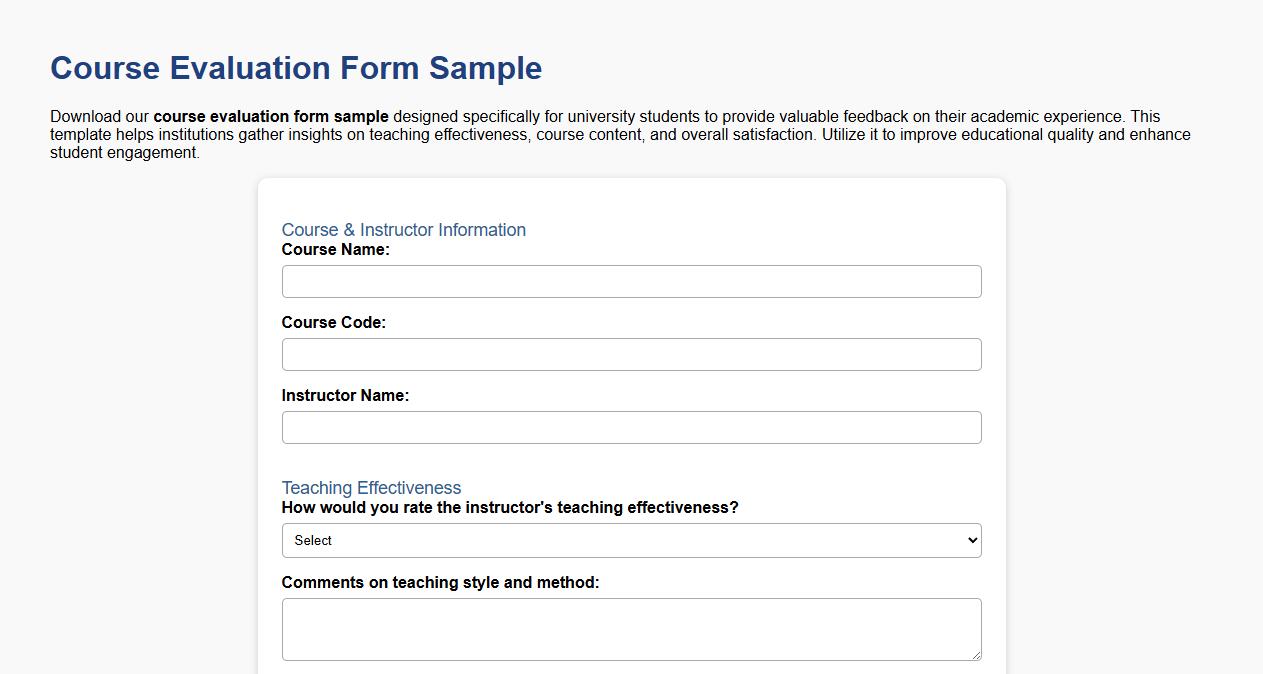Click the Teaching Effectiveness section header

(370, 488)
